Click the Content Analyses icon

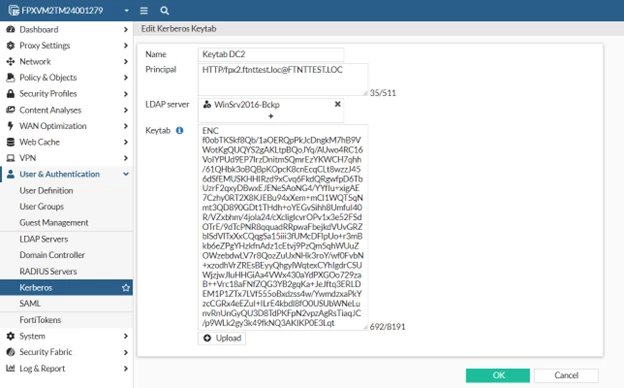pyautogui.click(x=11, y=110)
